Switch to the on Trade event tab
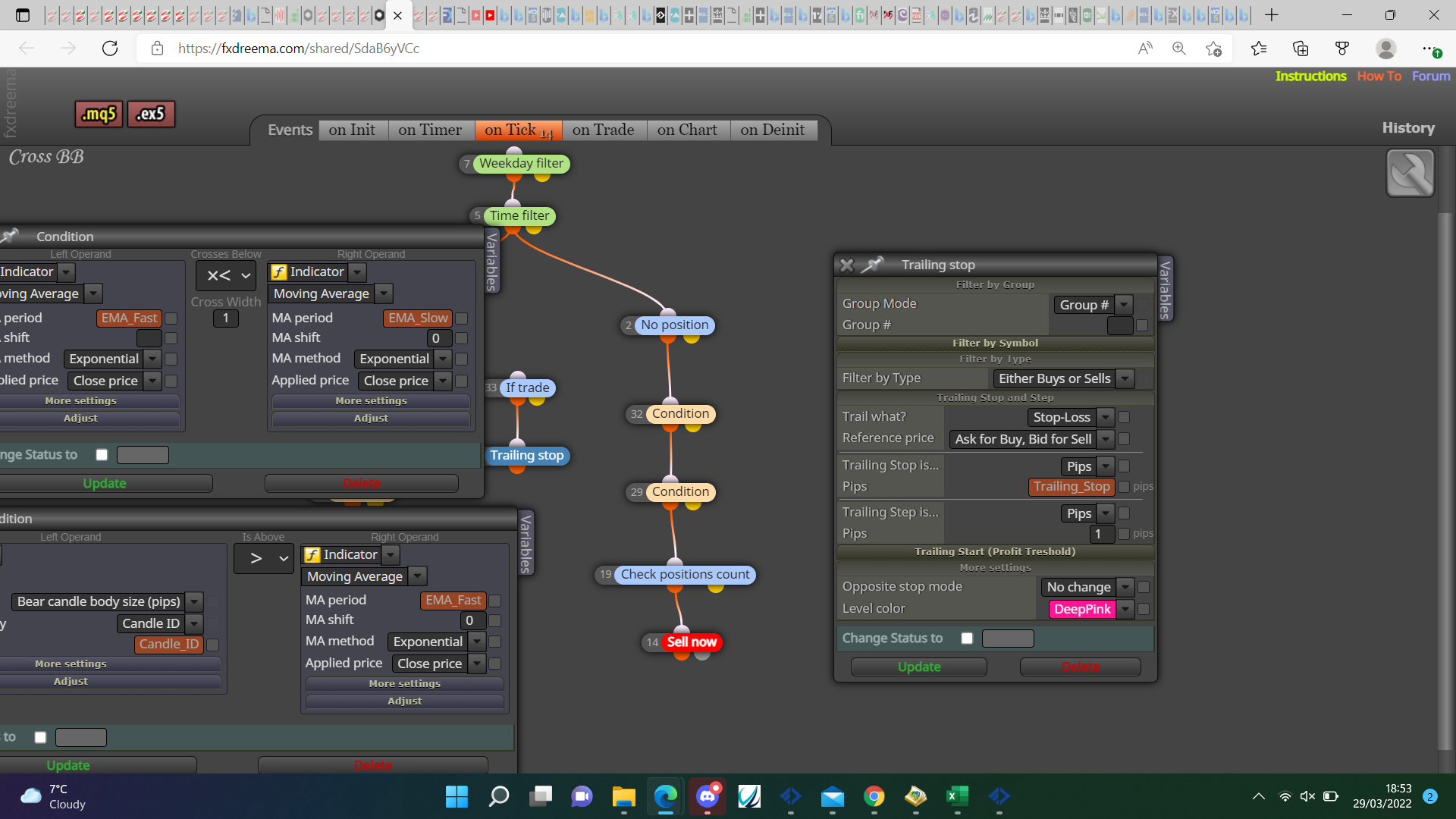Image resolution: width=1456 pixels, height=819 pixels. (604, 130)
